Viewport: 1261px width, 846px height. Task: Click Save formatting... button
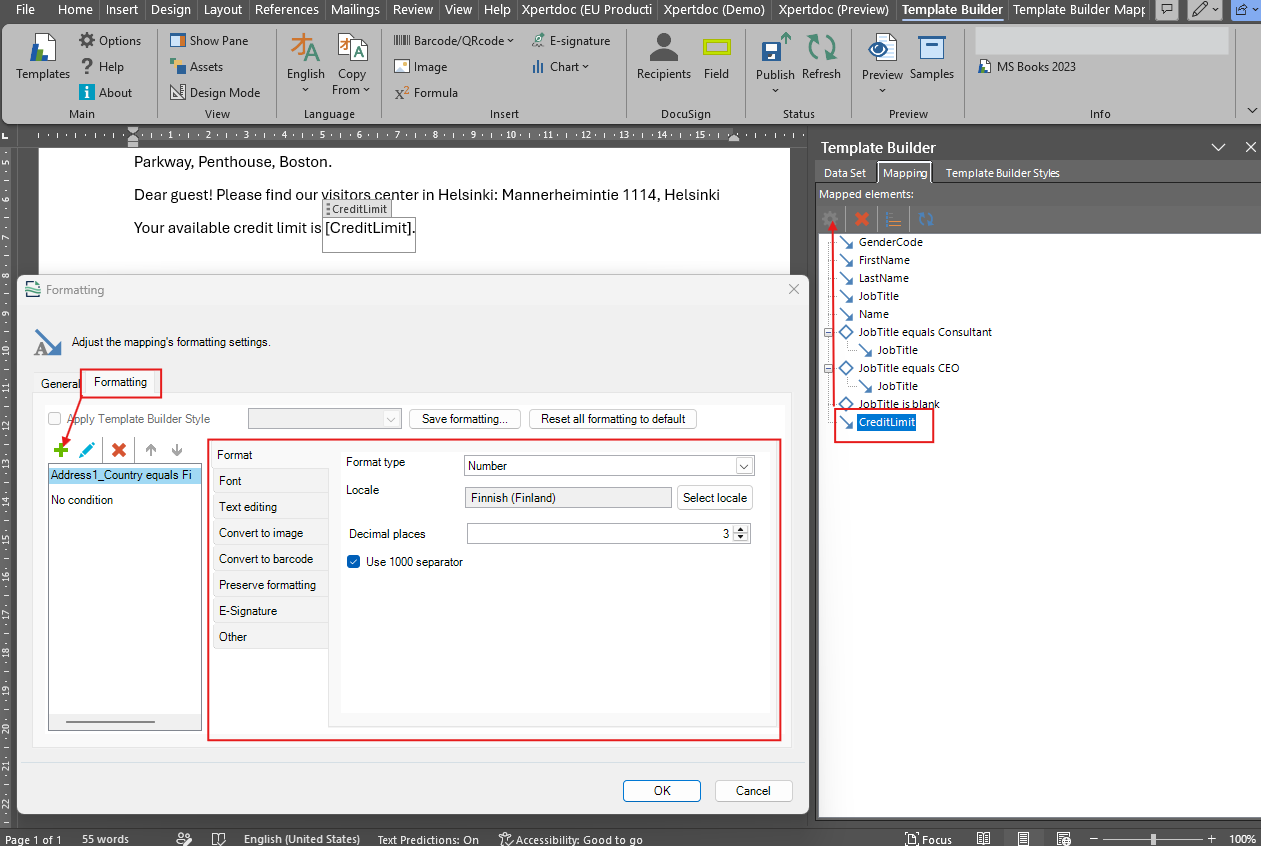pyautogui.click(x=465, y=419)
